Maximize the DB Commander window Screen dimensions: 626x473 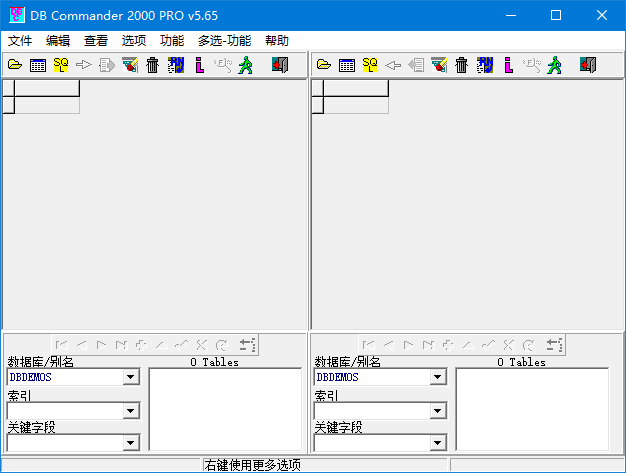pos(556,15)
